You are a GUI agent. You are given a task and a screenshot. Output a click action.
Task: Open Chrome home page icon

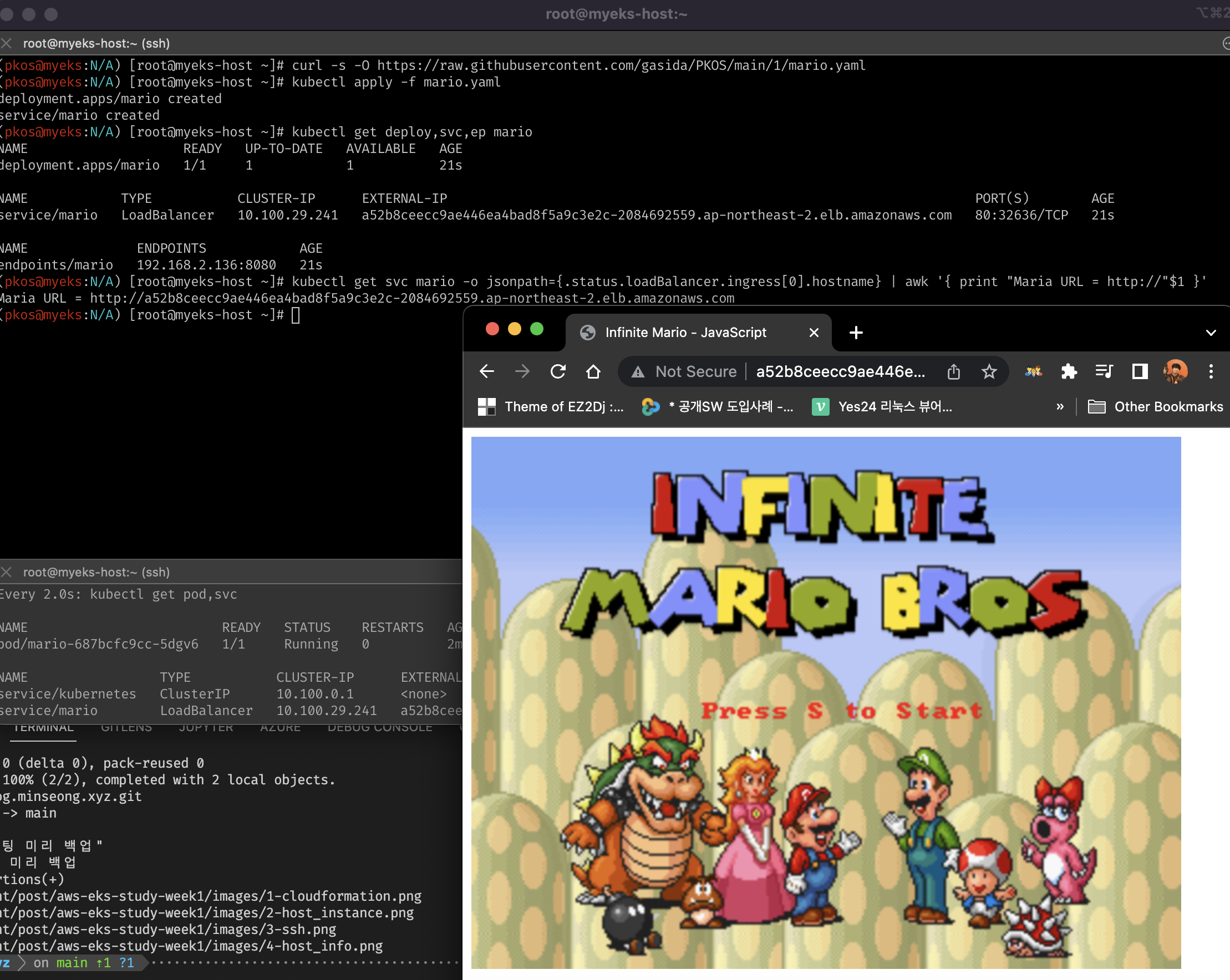593,372
